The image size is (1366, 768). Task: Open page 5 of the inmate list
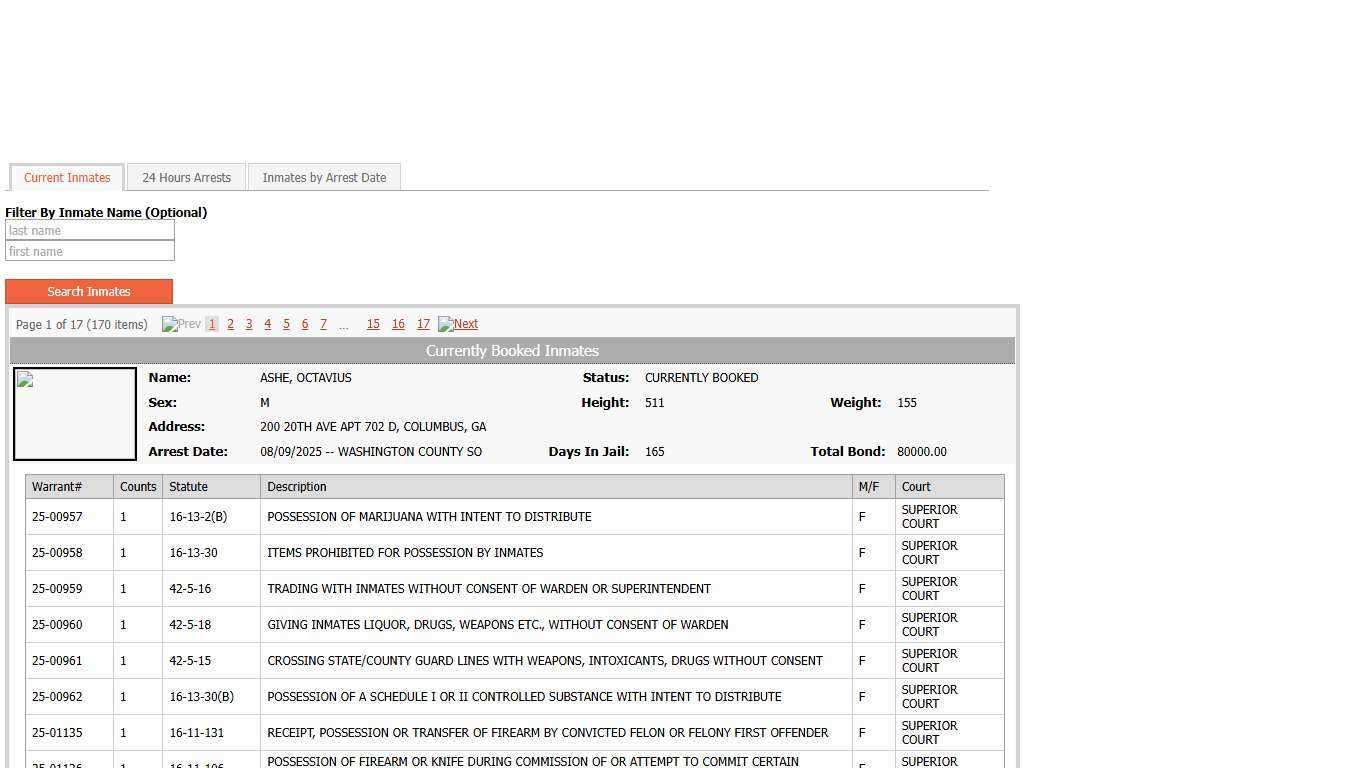[x=286, y=324]
